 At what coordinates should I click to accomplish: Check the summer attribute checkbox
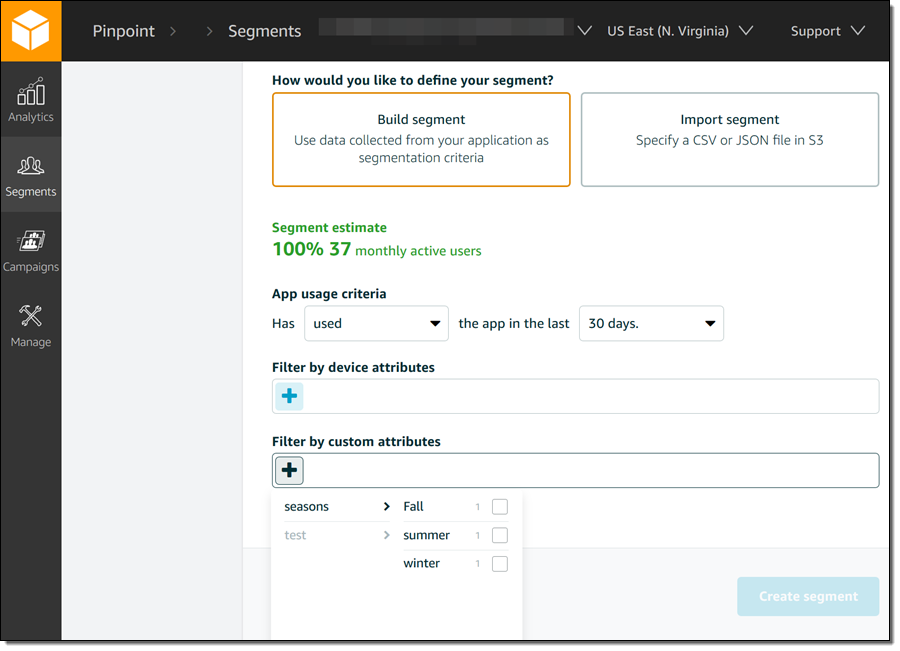point(500,535)
